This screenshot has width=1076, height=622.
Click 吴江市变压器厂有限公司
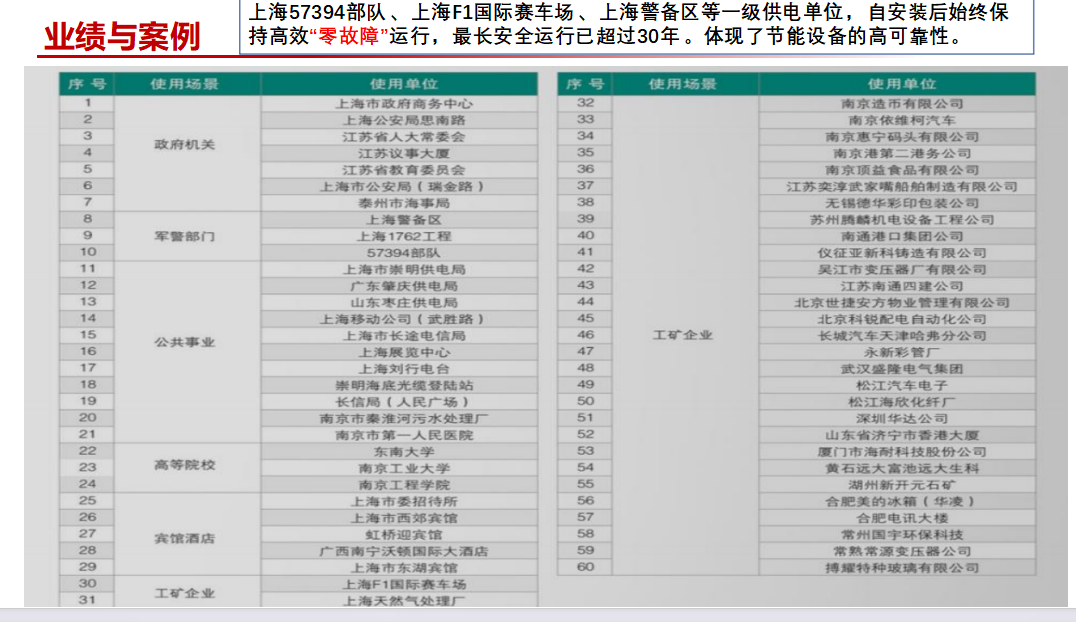[902, 269]
